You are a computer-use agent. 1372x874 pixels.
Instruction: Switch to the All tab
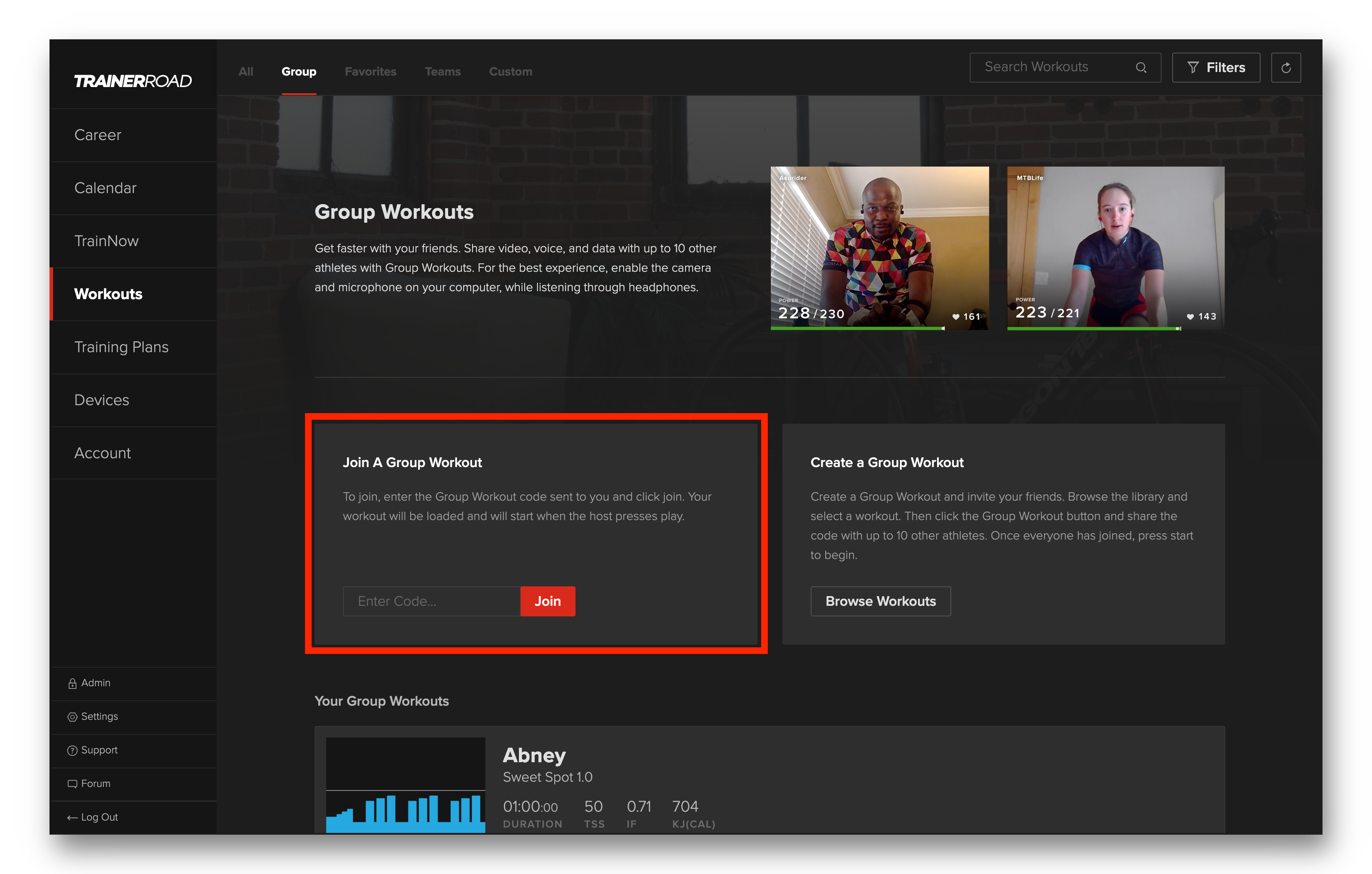pyautogui.click(x=246, y=72)
